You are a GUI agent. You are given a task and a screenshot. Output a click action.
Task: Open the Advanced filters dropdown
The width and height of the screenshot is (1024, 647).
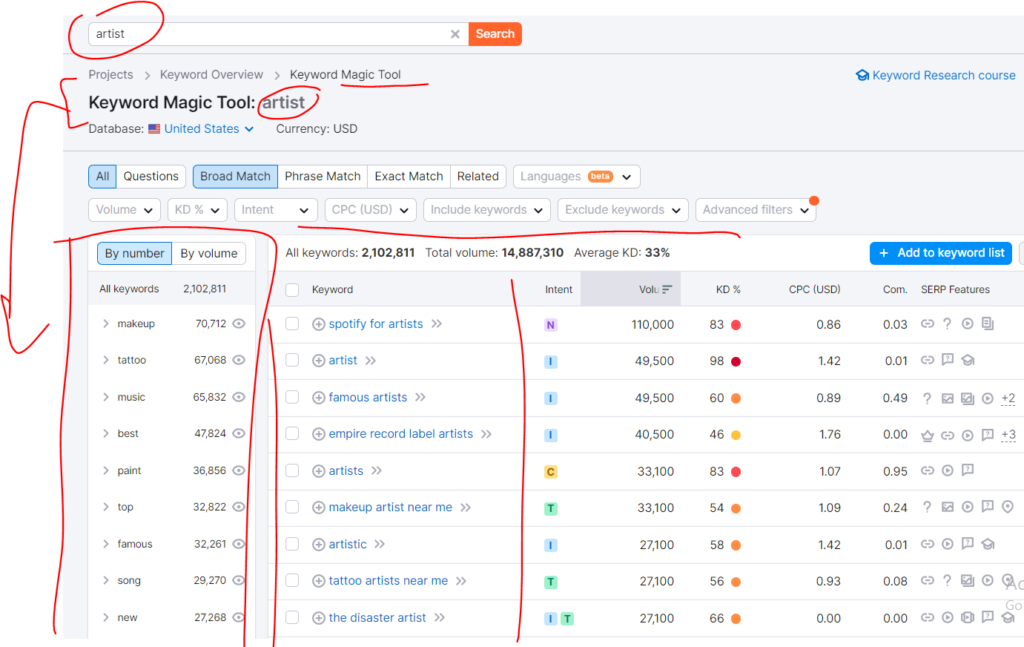coord(756,209)
